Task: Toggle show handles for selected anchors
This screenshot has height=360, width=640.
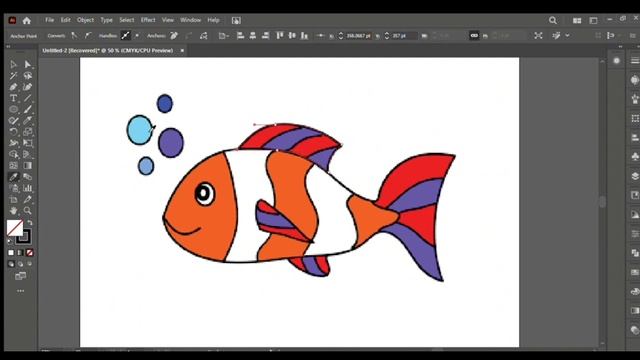Action: (x=125, y=36)
